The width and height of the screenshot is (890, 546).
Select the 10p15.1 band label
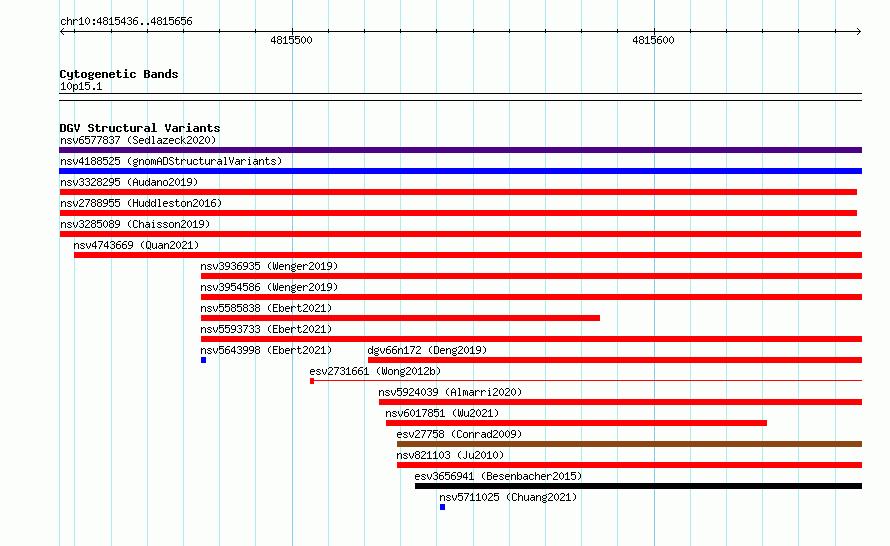(x=81, y=86)
